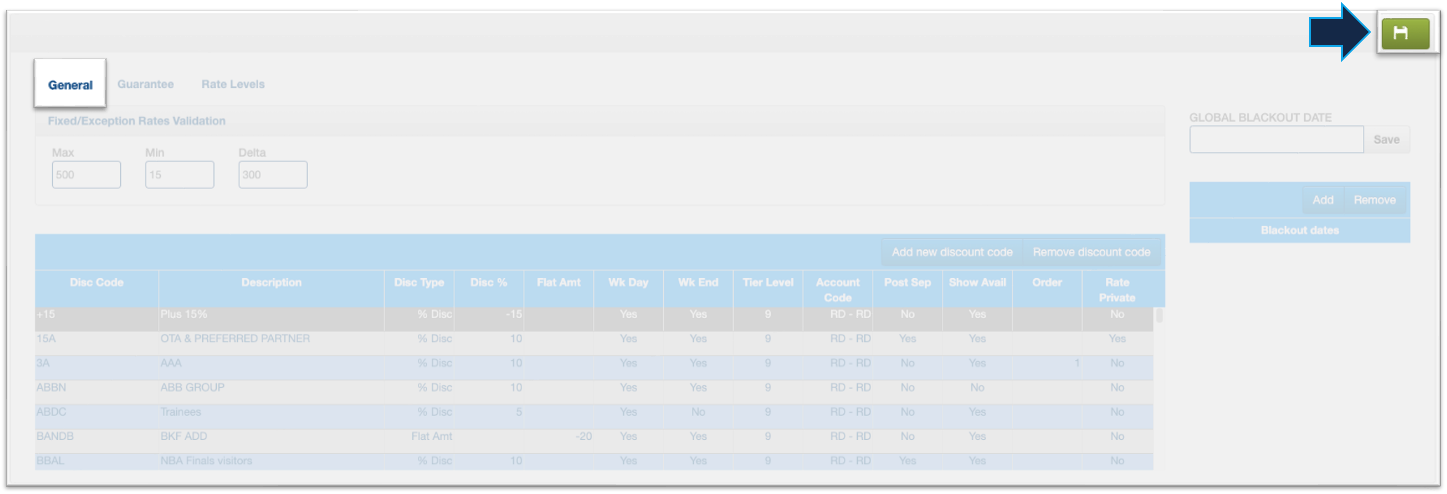1447x494 pixels.
Task: Select the ABB GROUP discount row
Action: (270, 387)
